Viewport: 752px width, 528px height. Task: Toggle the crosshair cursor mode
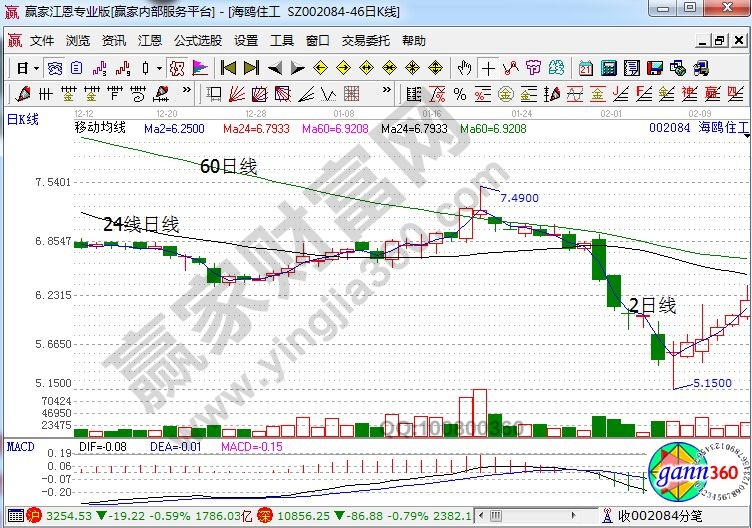click(x=488, y=69)
